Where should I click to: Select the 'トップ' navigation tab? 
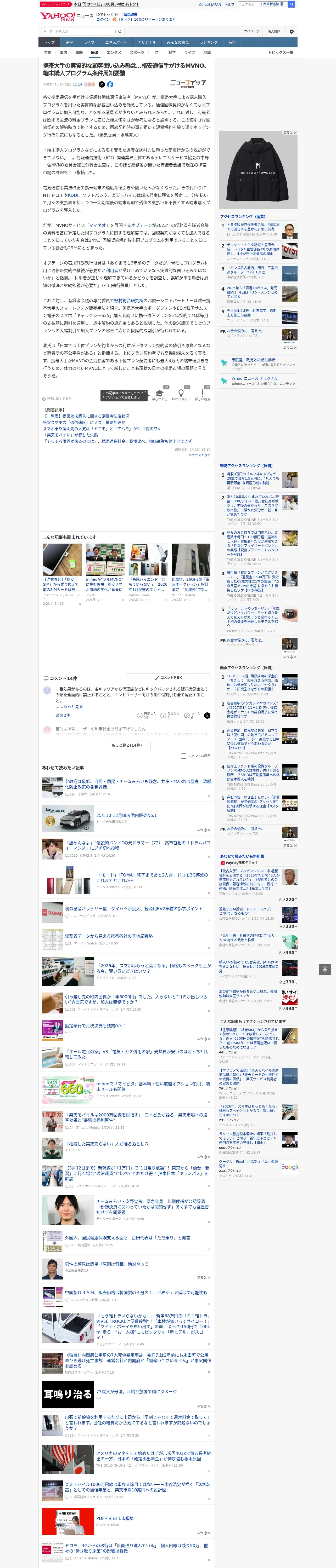pyautogui.click(x=49, y=43)
